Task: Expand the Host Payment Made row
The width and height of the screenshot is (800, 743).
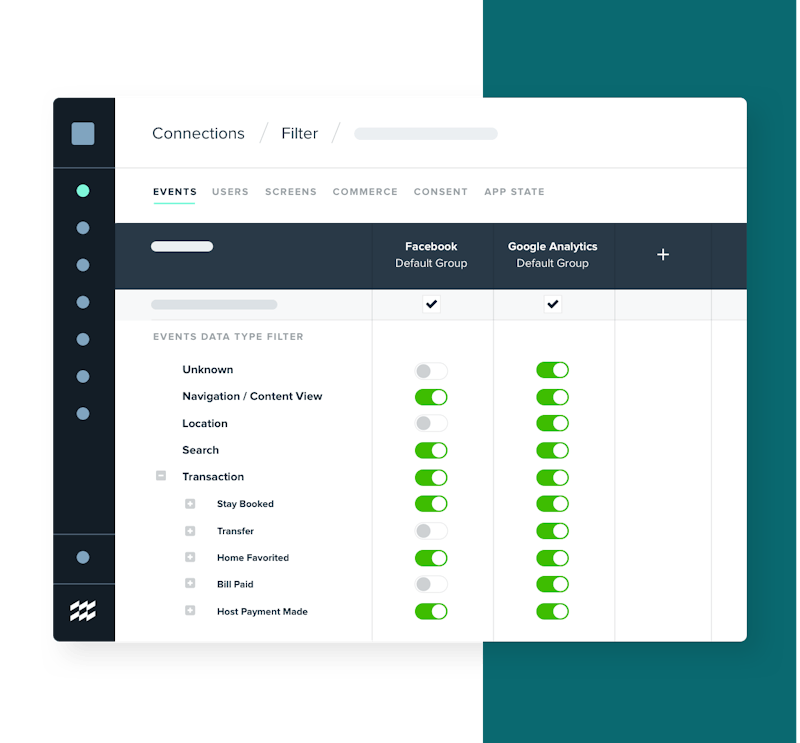Action: (190, 610)
